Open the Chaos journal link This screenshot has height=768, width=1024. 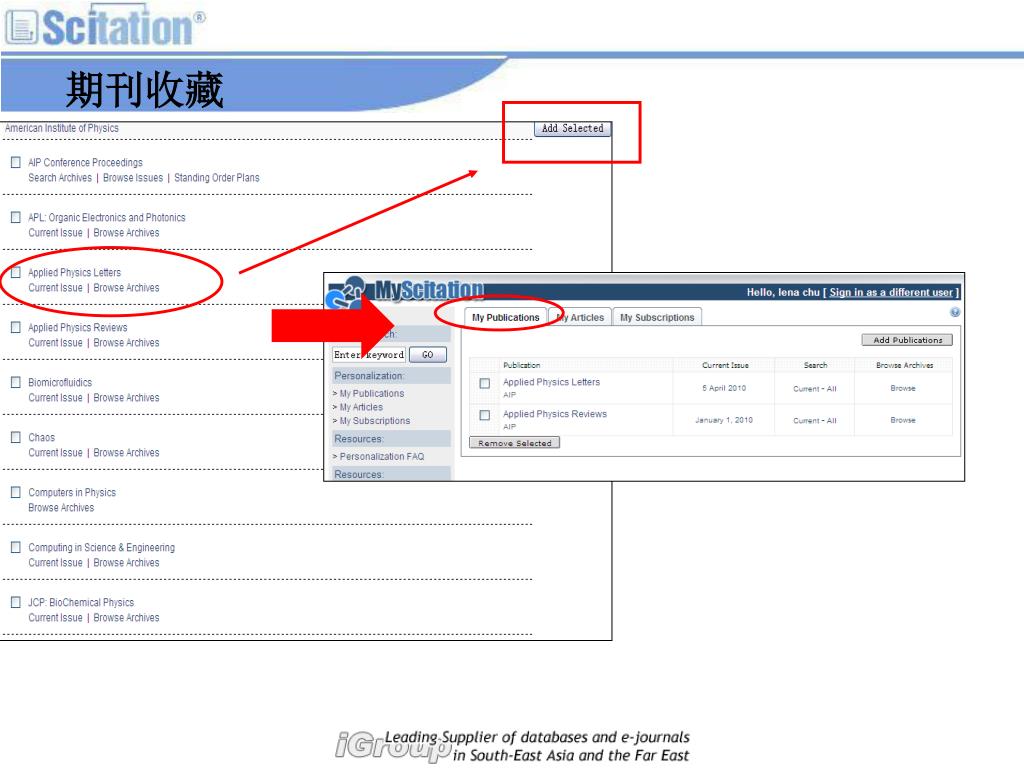(42, 437)
